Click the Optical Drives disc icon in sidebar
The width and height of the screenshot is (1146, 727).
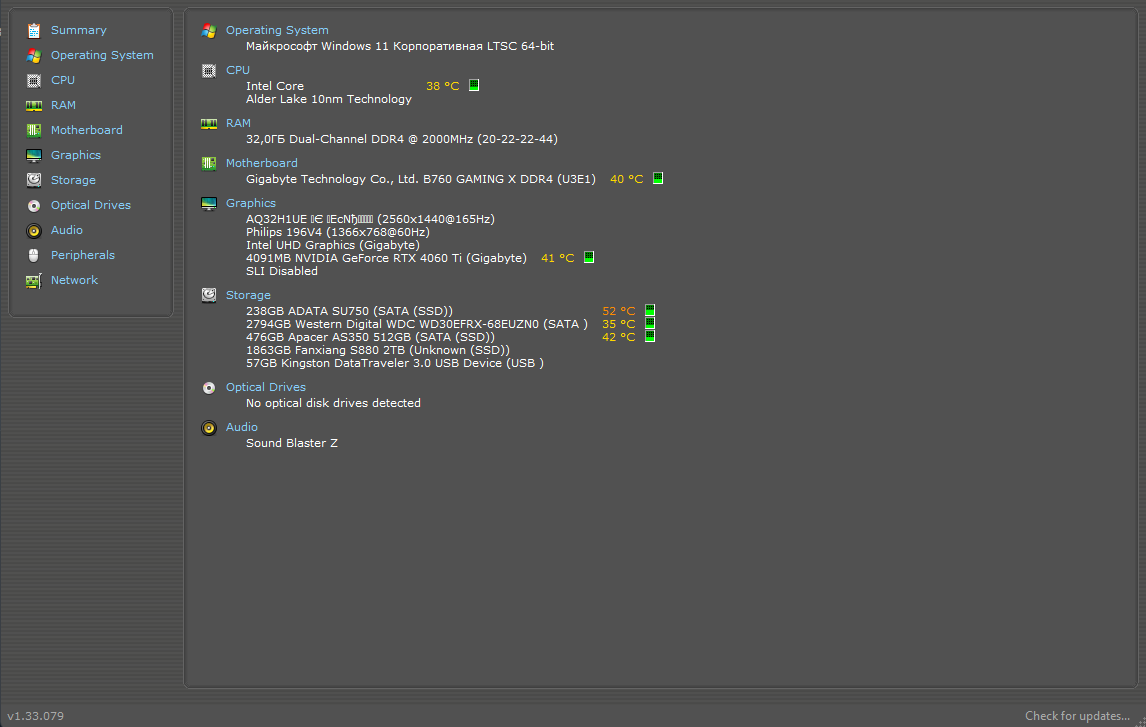click(x=34, y=205)
